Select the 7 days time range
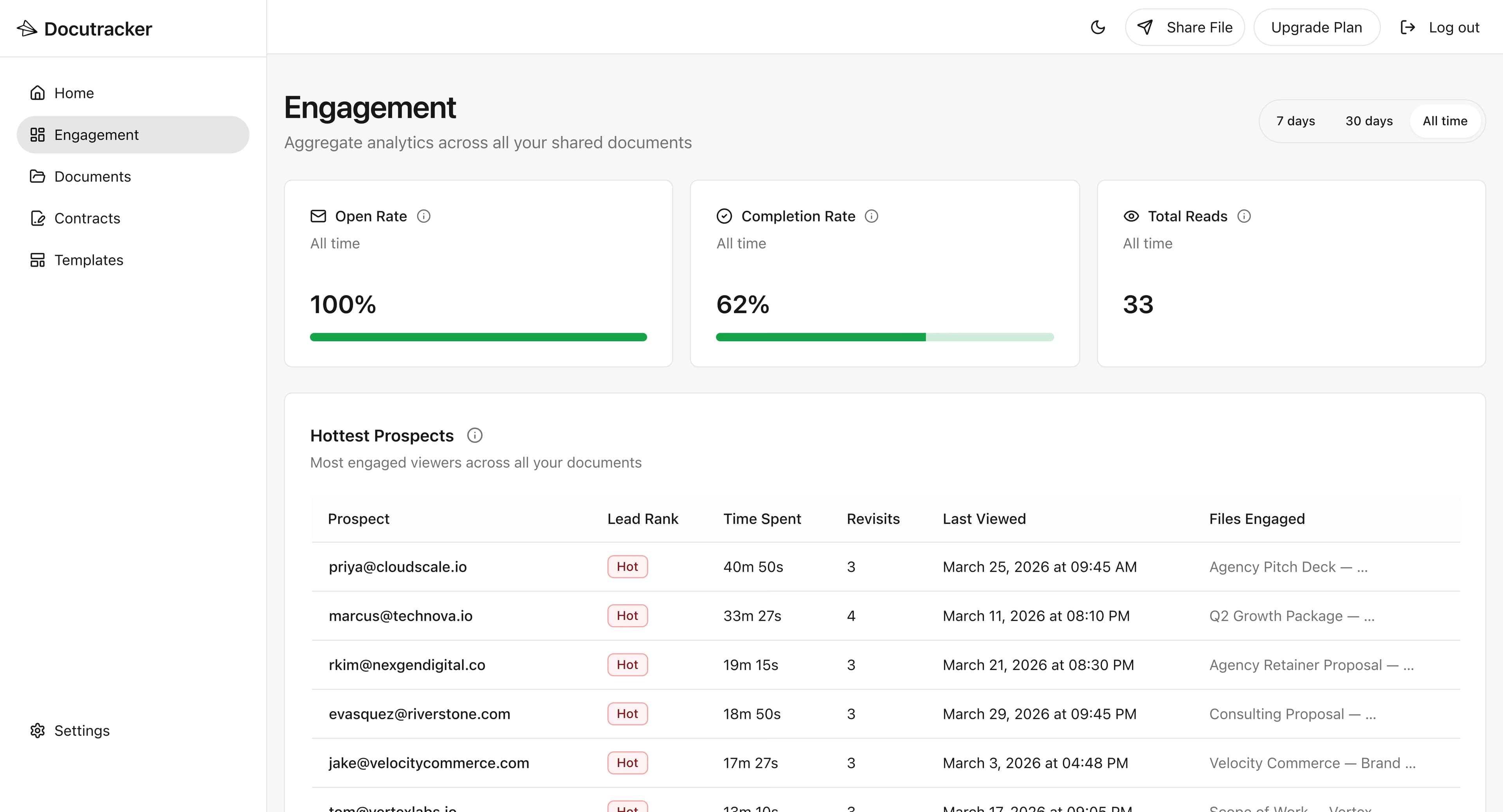The width and height of the screenshot is (1503, 812). pyautogui.click(x=1295, y=121)
